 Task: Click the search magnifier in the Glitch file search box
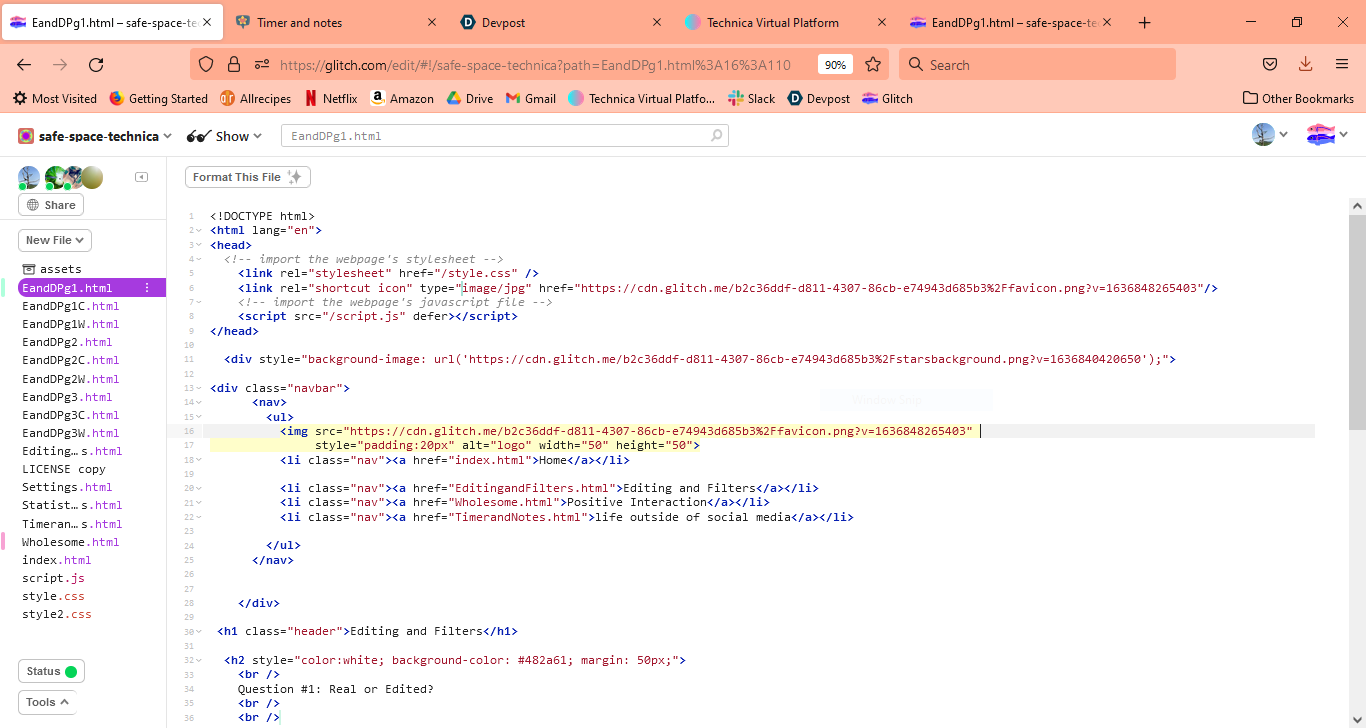[x=716, y=136]
